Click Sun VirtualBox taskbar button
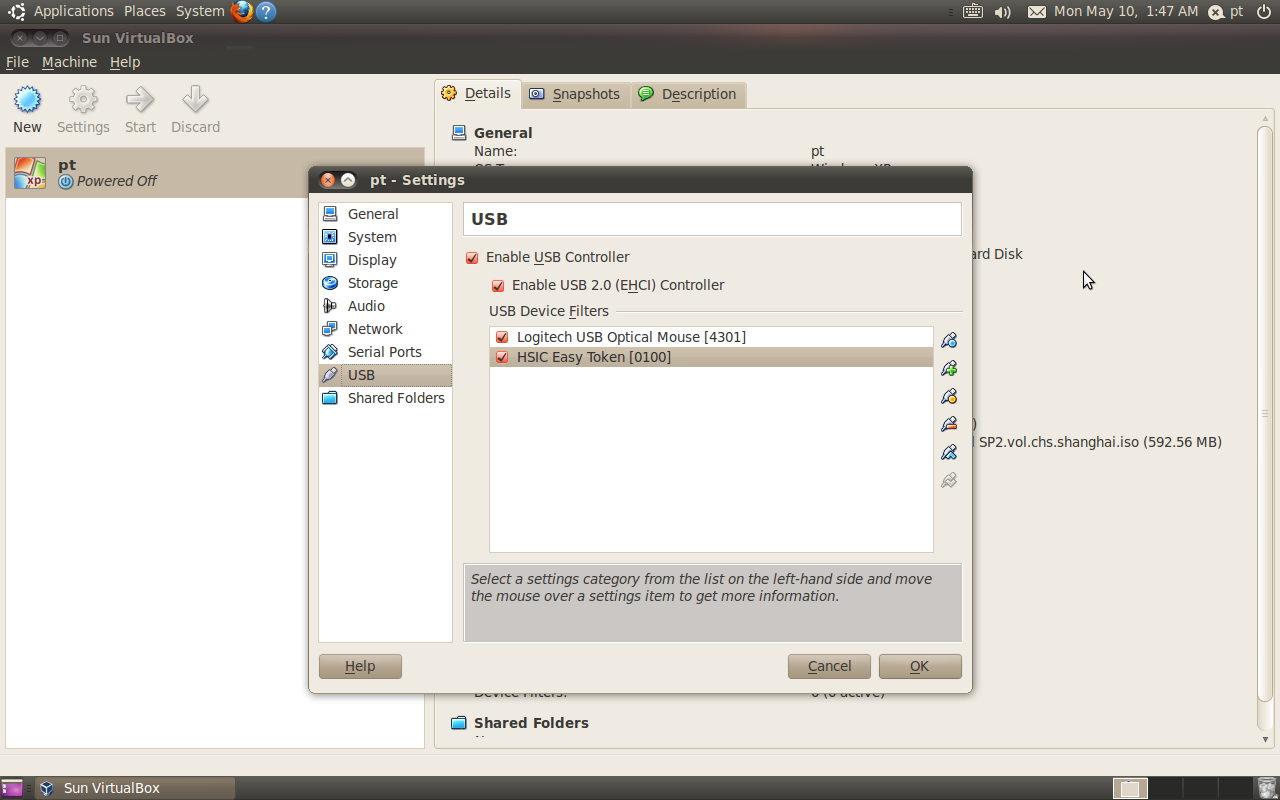 pos(135,788)
